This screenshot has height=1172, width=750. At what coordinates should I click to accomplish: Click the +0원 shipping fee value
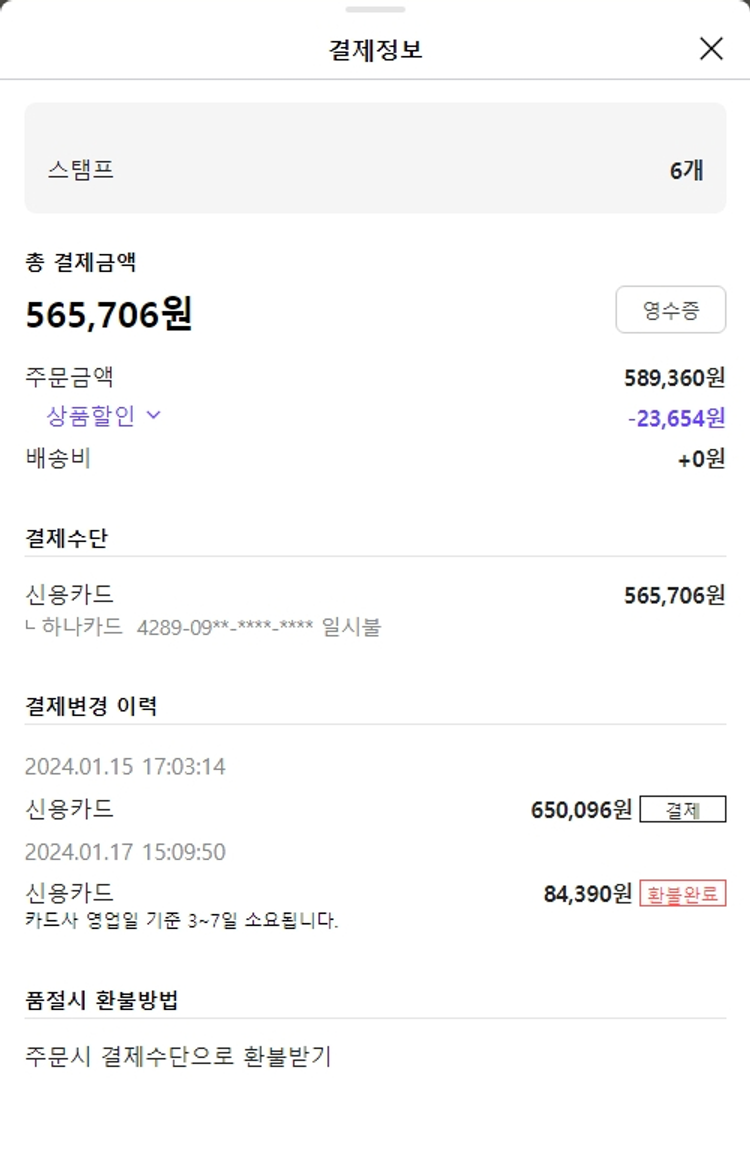pos(701,460)
